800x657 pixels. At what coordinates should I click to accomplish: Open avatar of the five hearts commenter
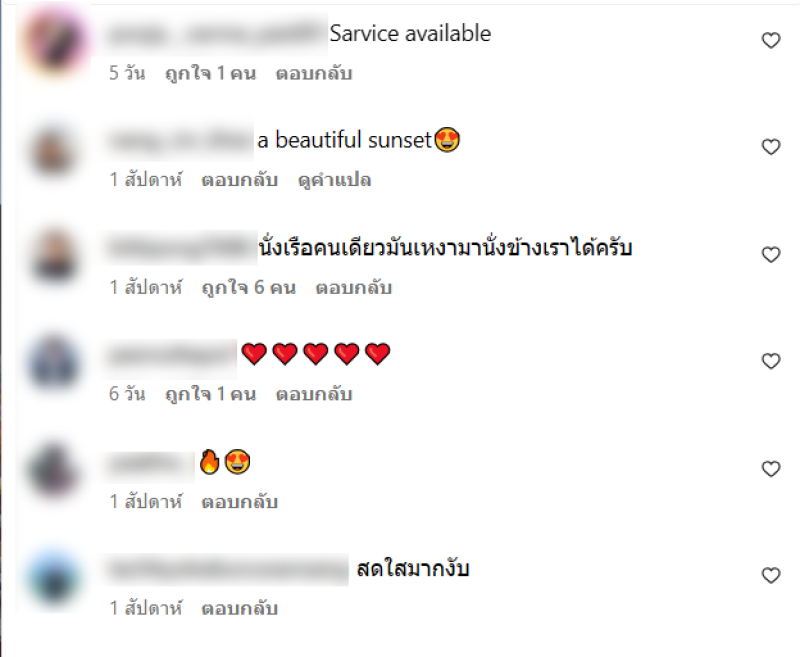pos(55,363)
